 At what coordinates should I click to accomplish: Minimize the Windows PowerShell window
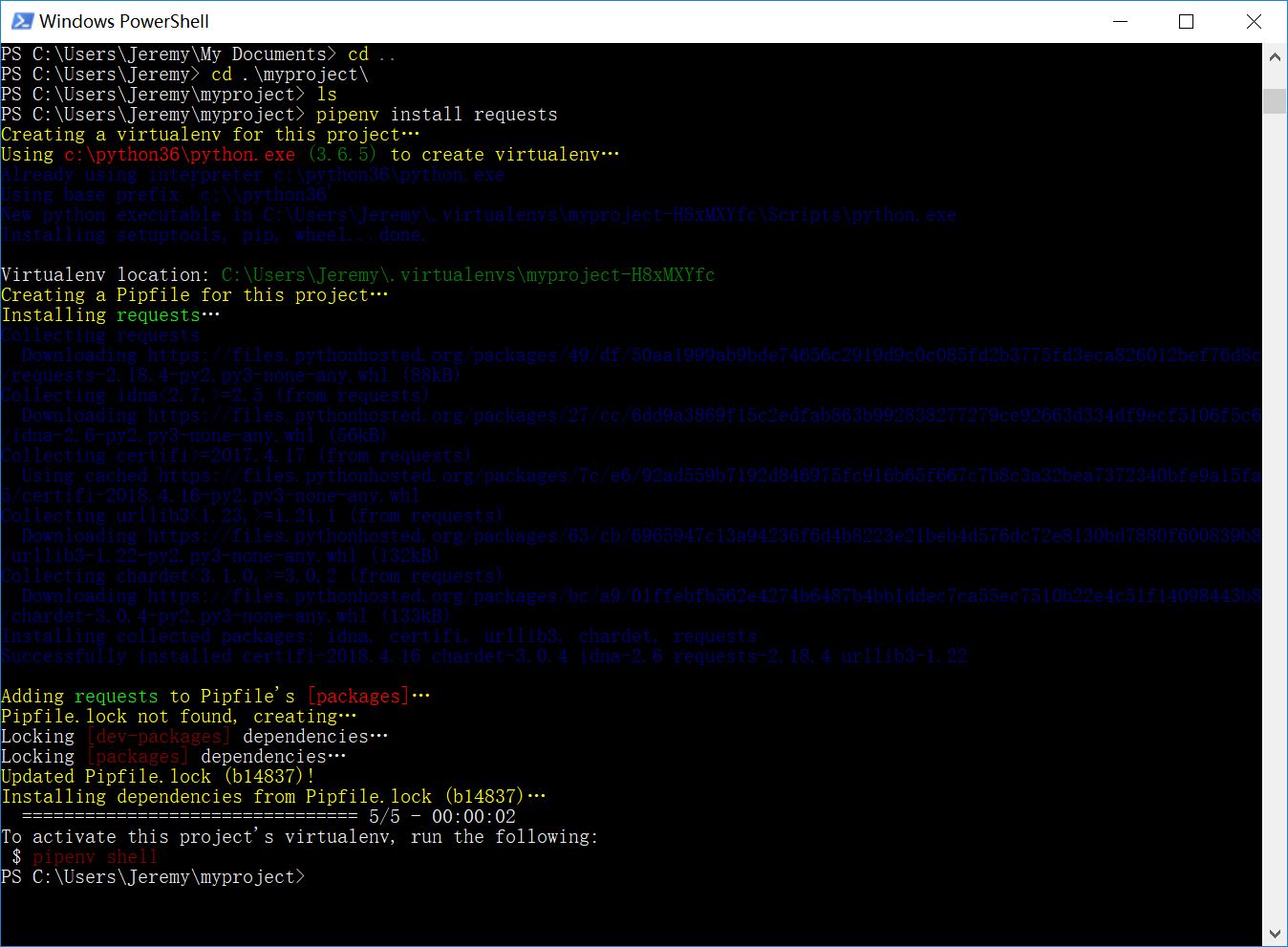pos(1119,21)
